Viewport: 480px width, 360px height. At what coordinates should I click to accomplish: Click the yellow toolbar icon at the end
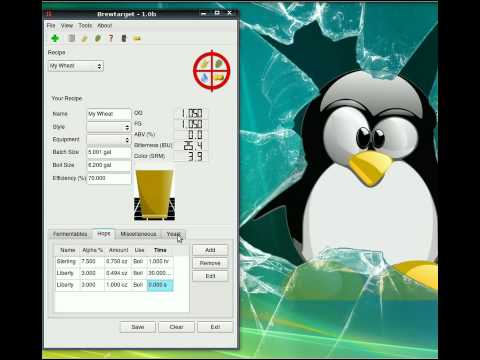137,39
